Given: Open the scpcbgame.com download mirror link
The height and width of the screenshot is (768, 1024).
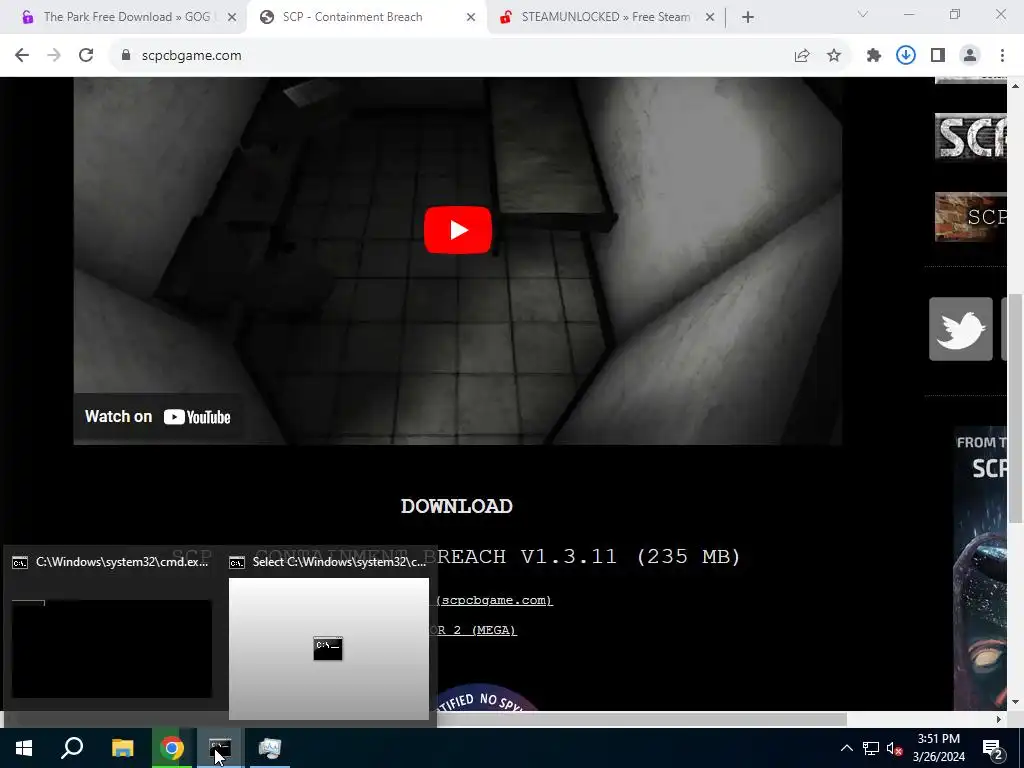Looking at the screenshot, I should pos(494,600).
